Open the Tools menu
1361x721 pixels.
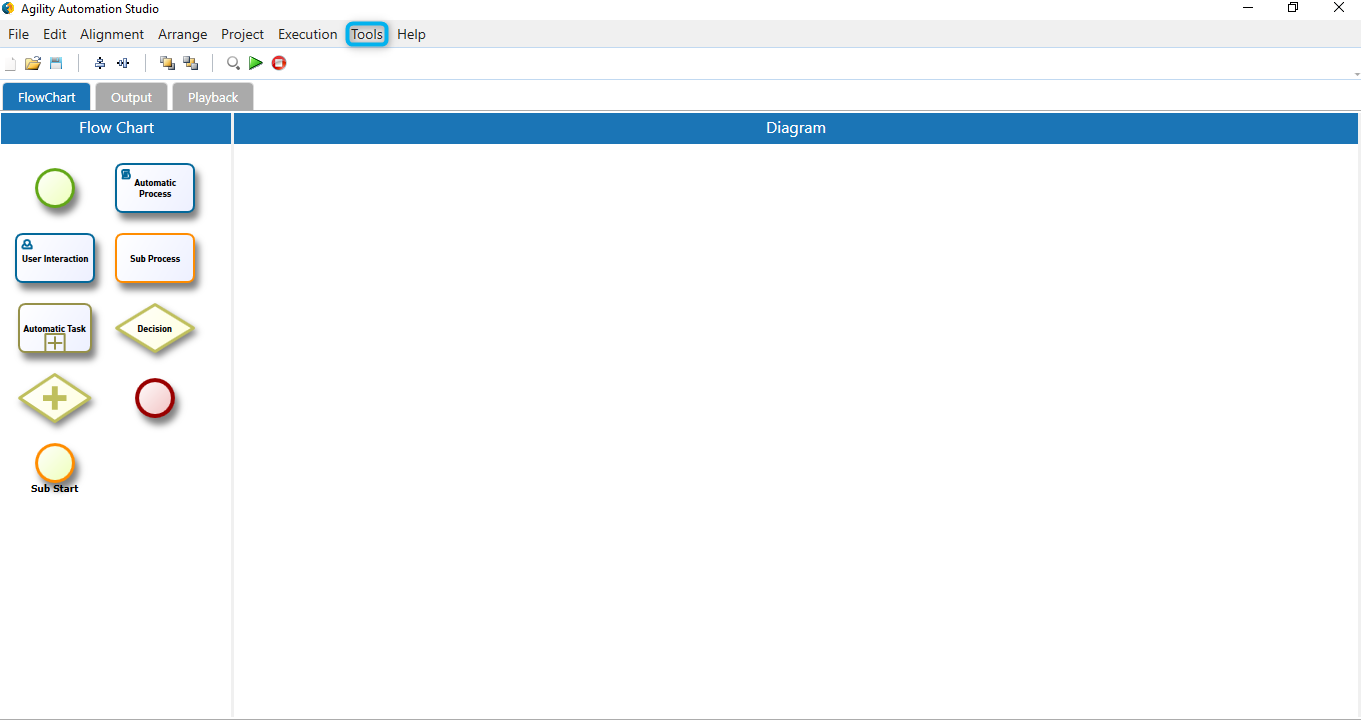[367, 34]
